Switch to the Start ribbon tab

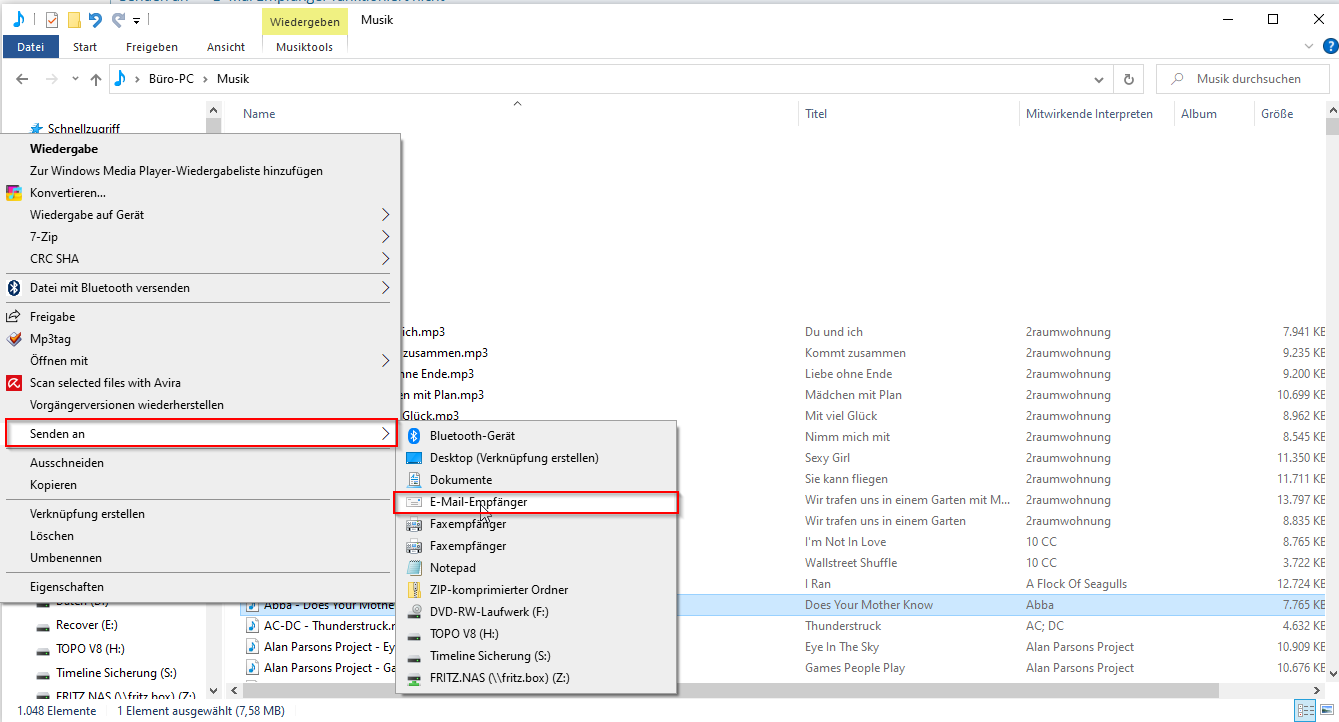point(85,47)
